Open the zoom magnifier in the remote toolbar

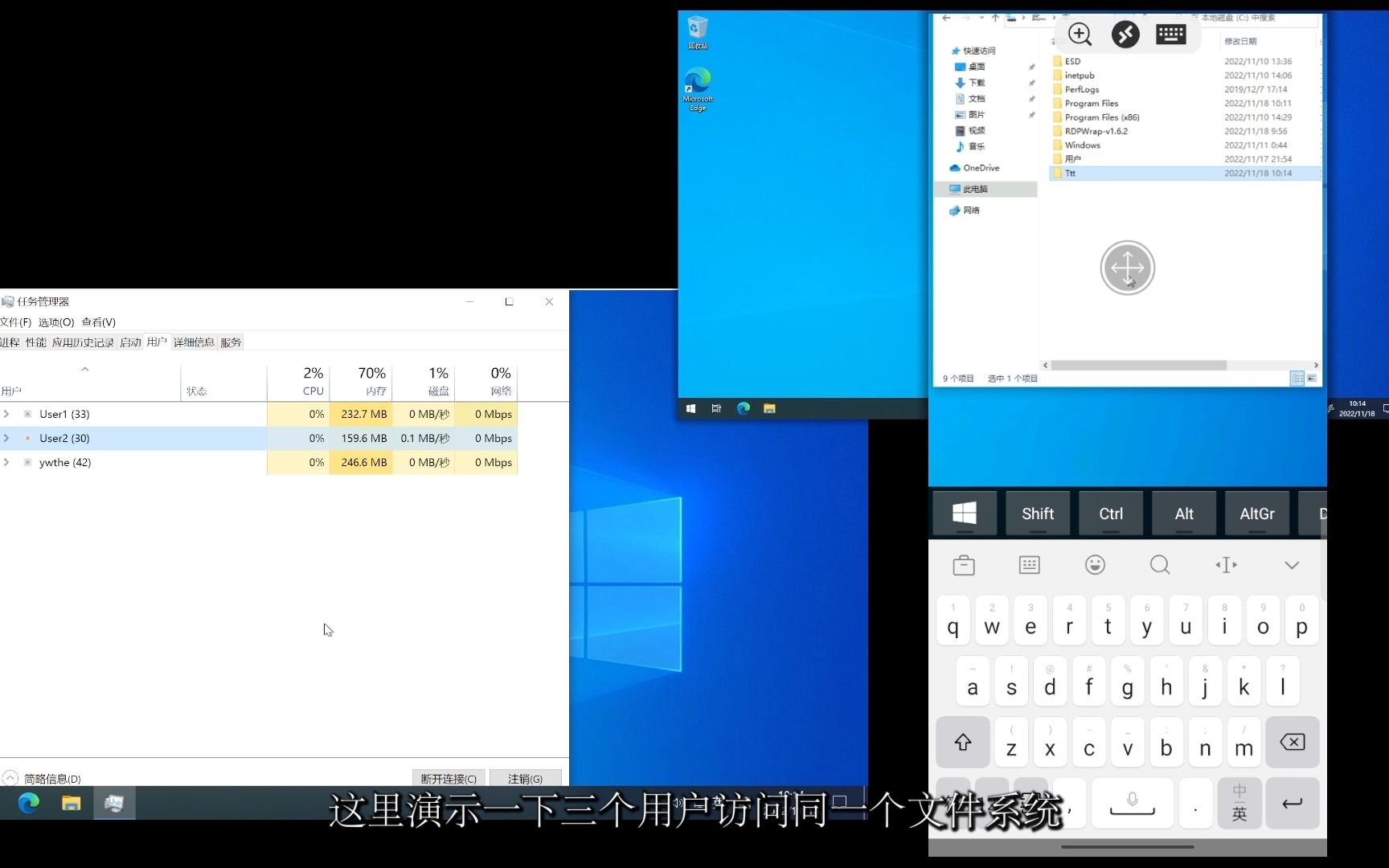pos(1080,35)
